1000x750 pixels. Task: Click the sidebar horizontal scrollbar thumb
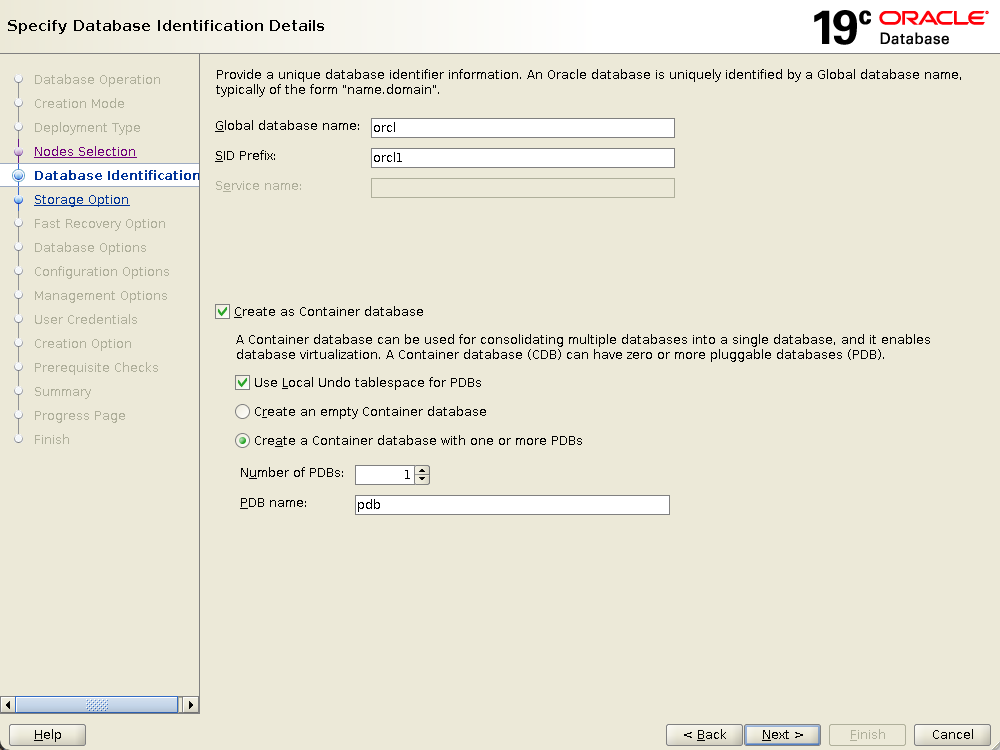96,704
